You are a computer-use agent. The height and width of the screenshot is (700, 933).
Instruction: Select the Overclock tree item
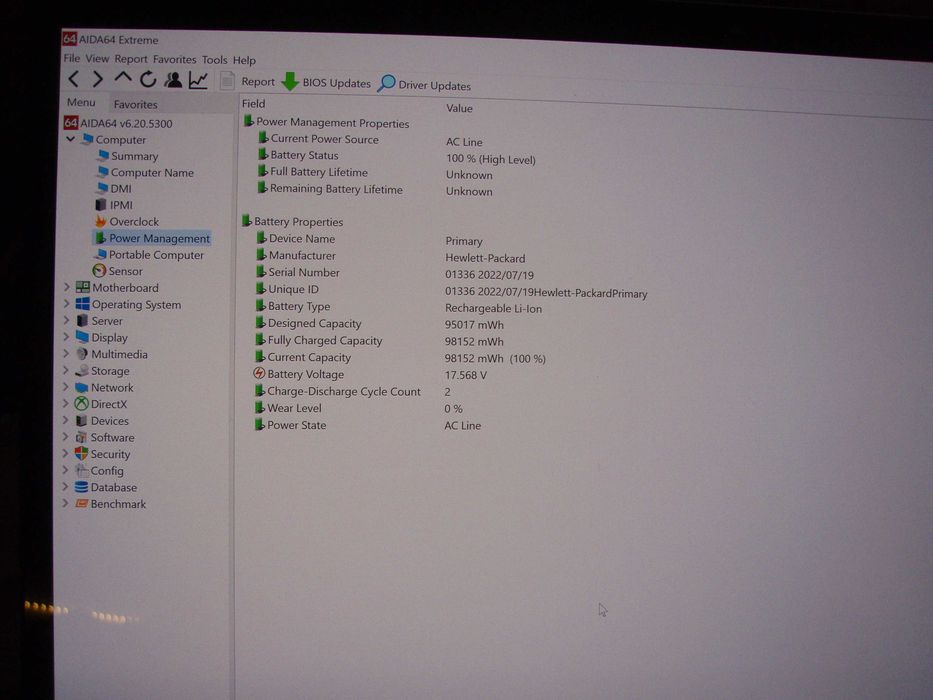pos(127,221)
